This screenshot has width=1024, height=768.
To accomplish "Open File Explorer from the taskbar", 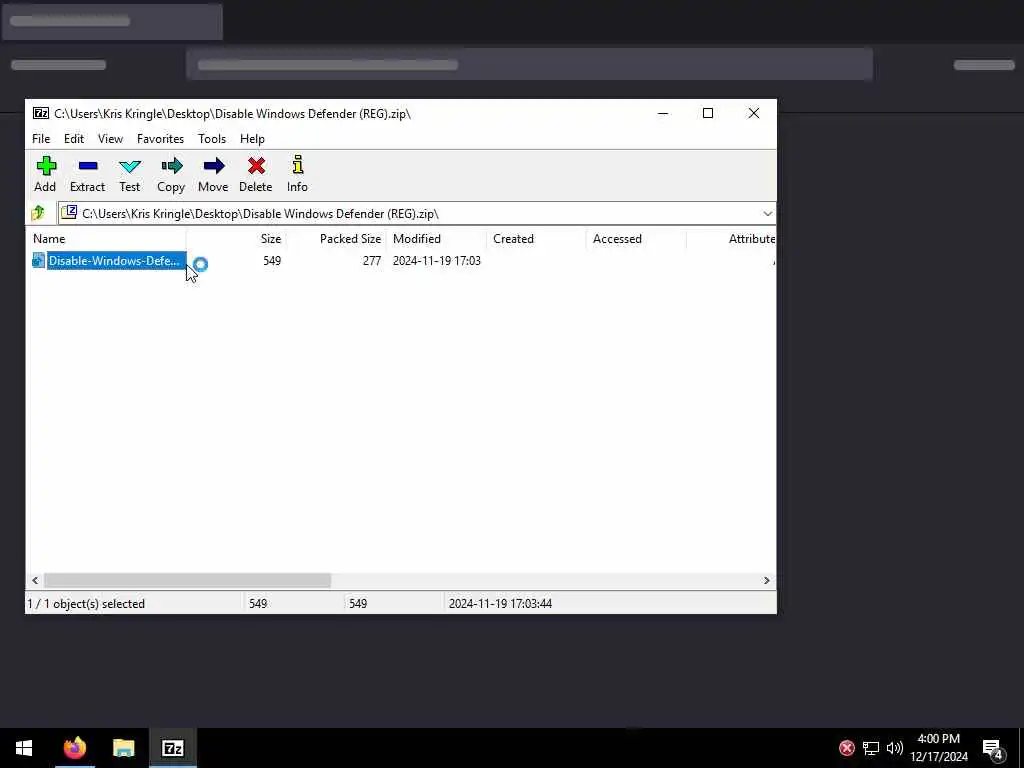I will 123,748.
